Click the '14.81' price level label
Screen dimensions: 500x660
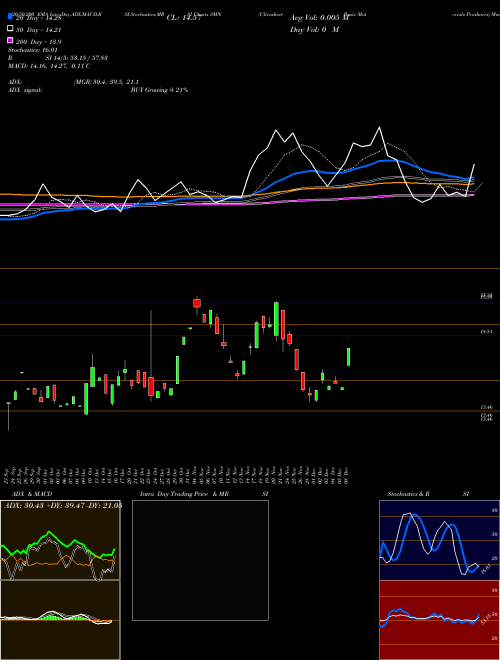coord(487,332)
